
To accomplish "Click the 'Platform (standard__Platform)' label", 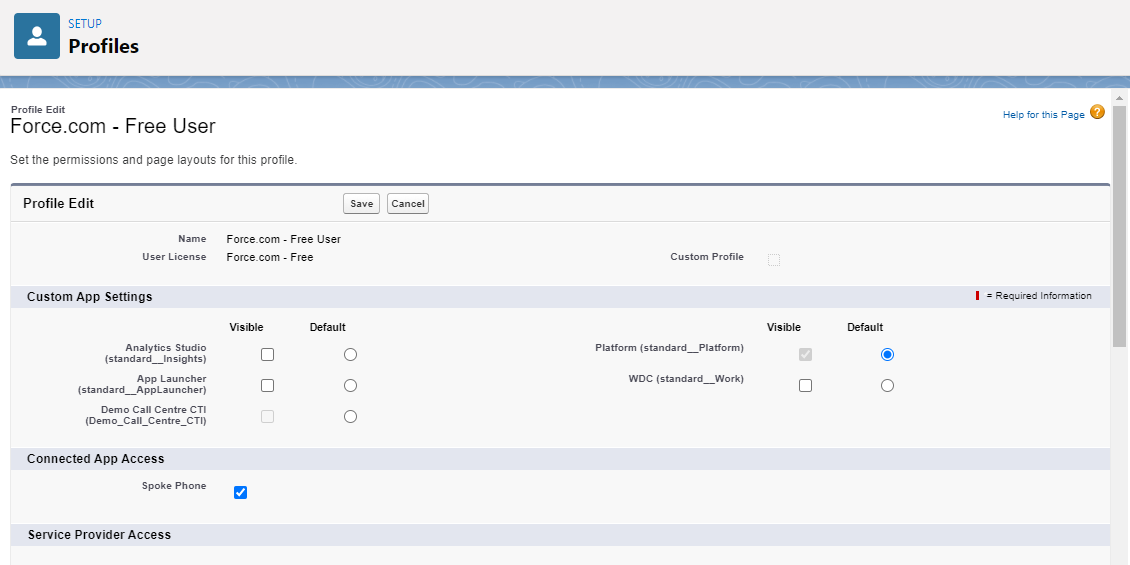I will pyautogui.click(x=669, y=347).
